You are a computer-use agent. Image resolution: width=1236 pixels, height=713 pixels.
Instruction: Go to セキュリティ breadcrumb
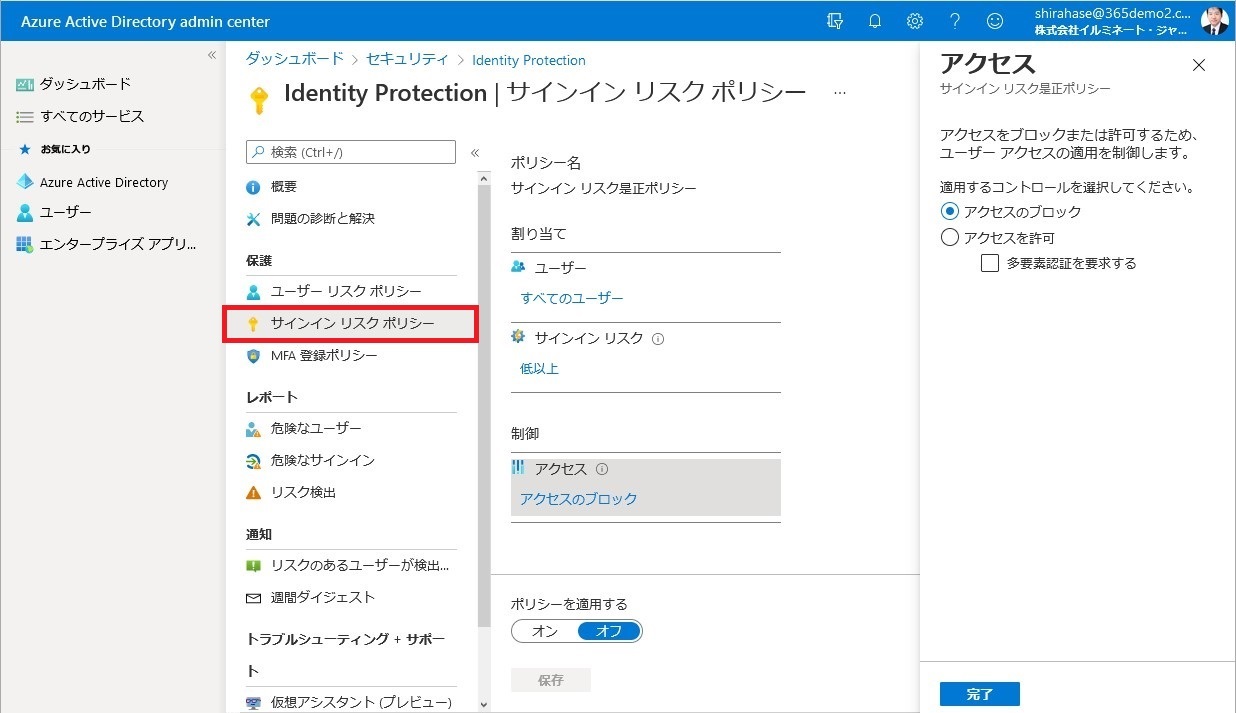tap(408, 59)
